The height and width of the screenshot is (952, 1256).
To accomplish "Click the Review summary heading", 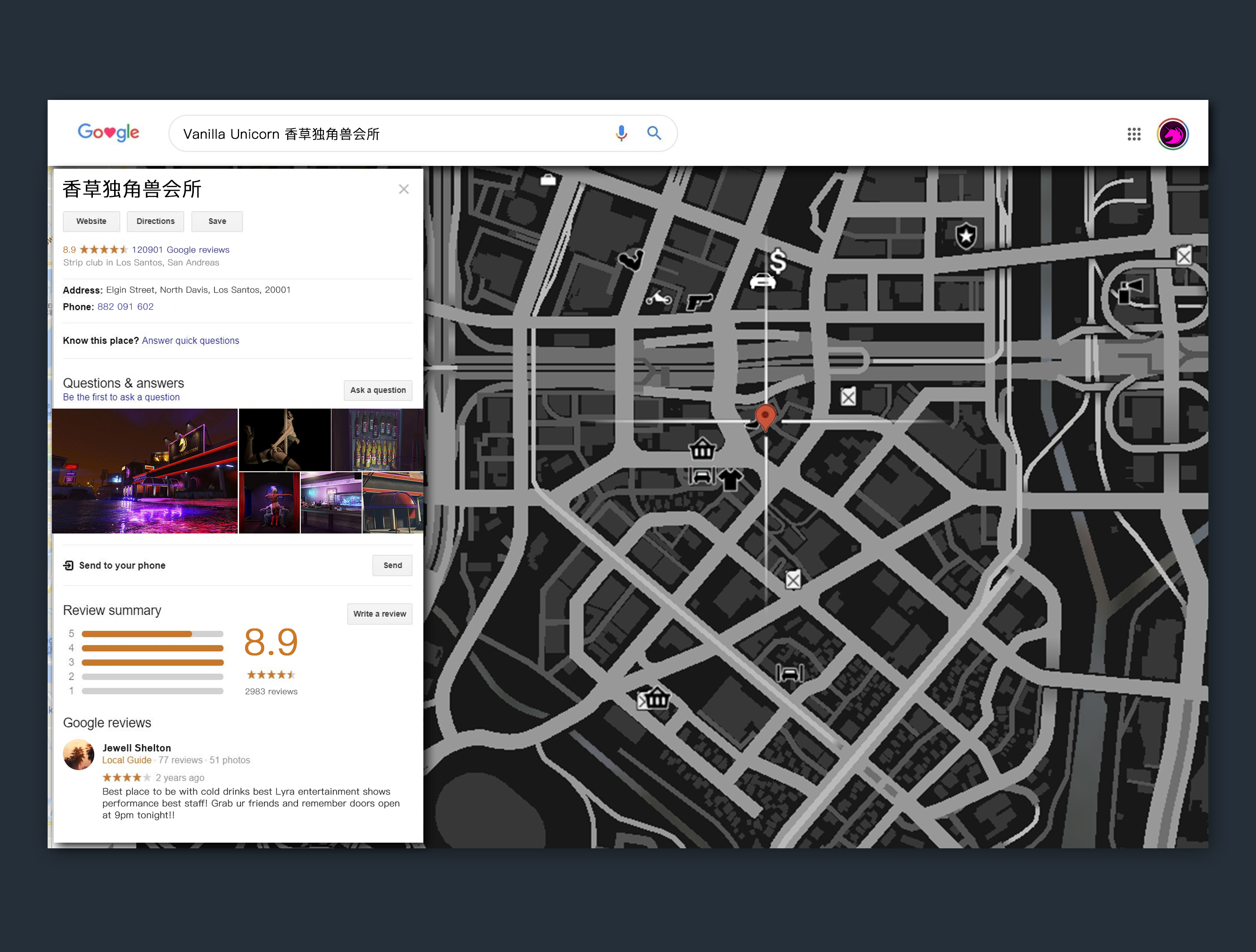I will click(112, 610).
